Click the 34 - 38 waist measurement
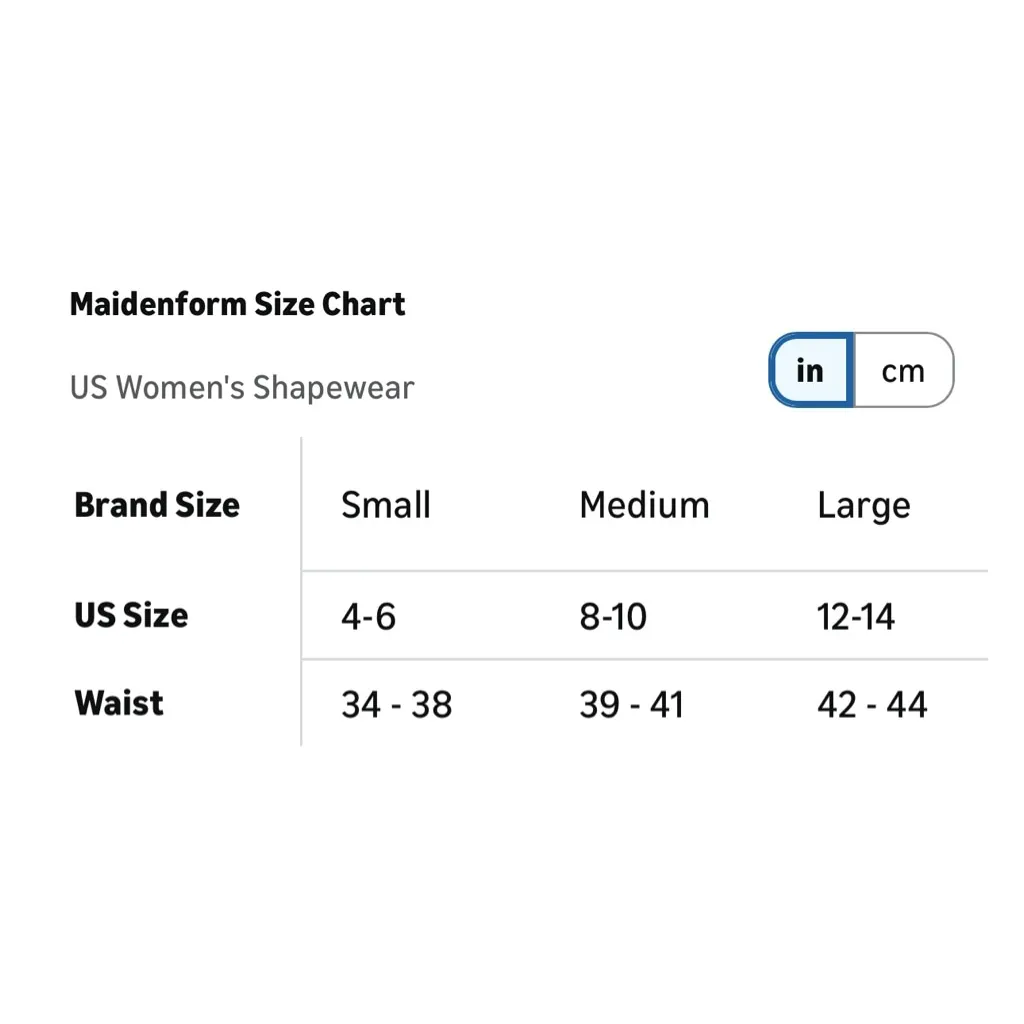Image resolution: width=1024 pixels, height=1024 pixels. (397, 705)
